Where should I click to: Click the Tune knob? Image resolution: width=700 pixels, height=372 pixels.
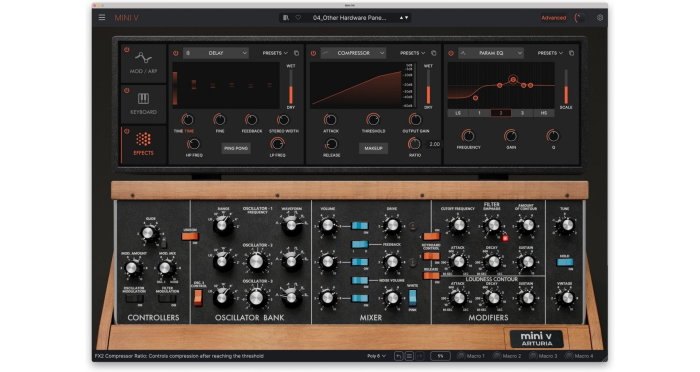tap(567, 225)
